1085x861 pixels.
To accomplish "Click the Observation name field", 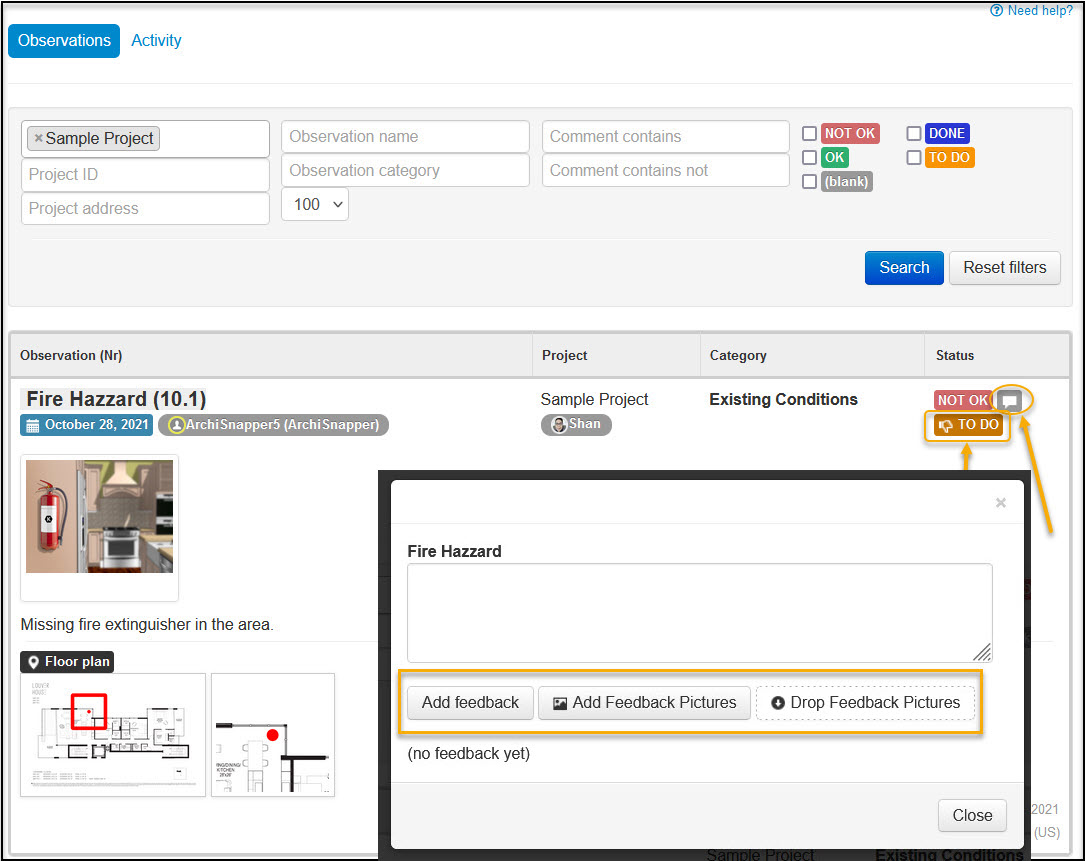I will (405, 136).
